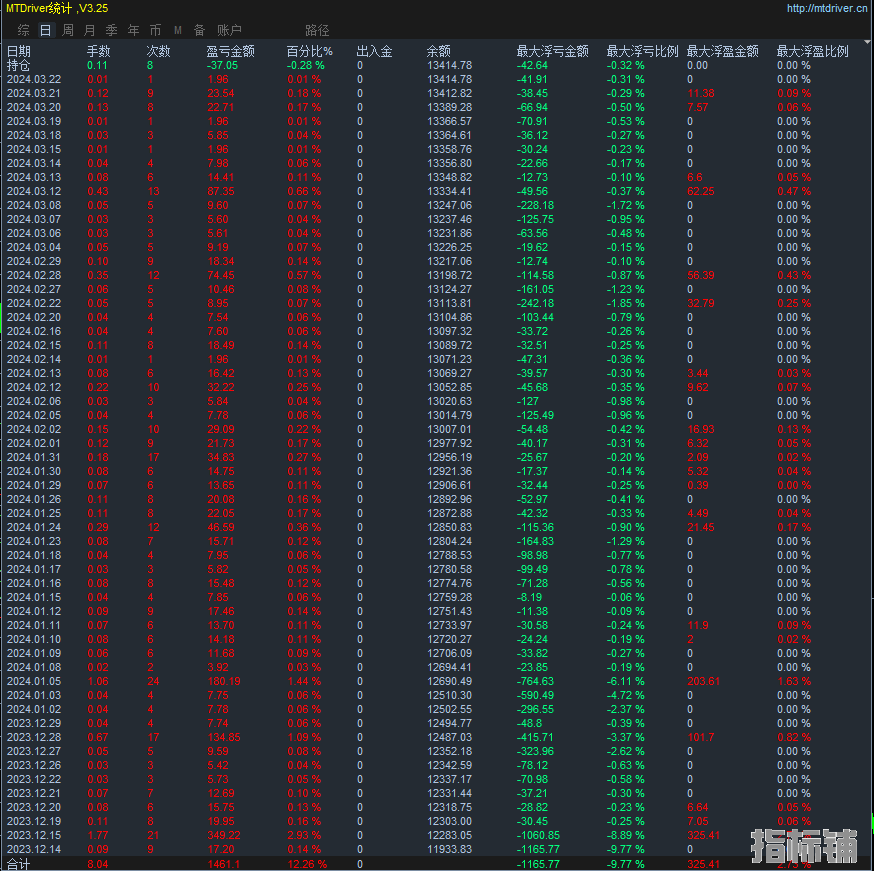
Task: Click the 余额 column header
Action: (439, 51)
